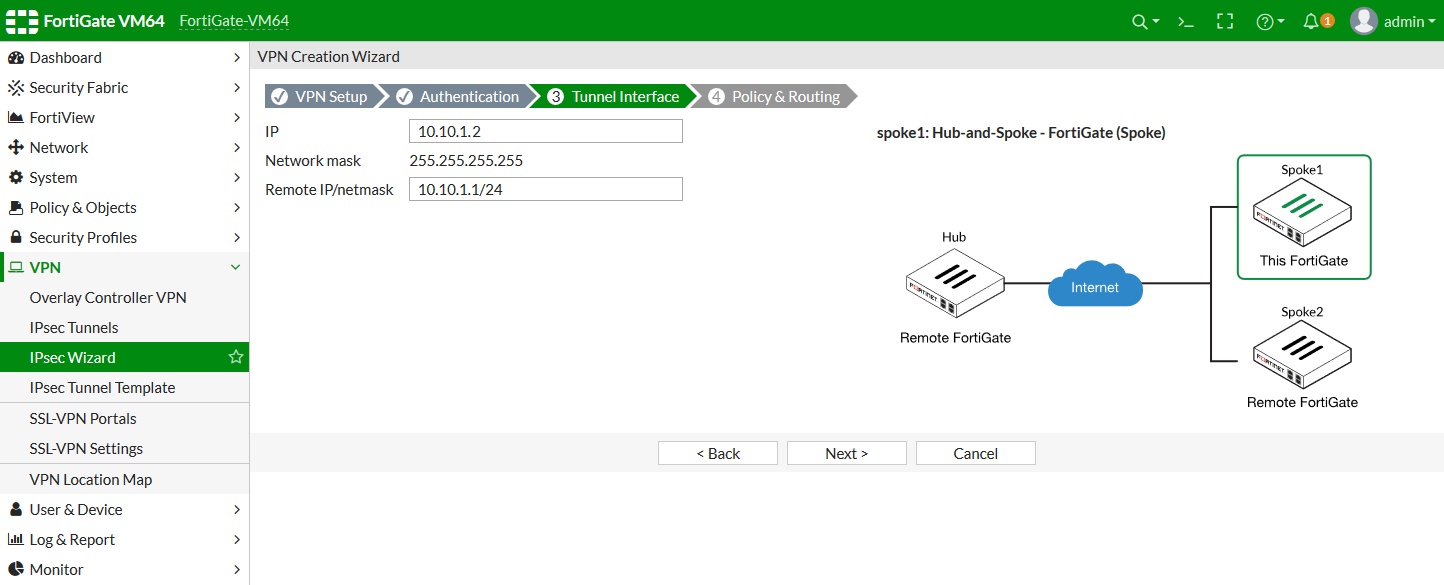This screenshot has height=585, width=1444.
Task: Click the FortiGate-VM64 hostname link
Action: coord(234,21)
